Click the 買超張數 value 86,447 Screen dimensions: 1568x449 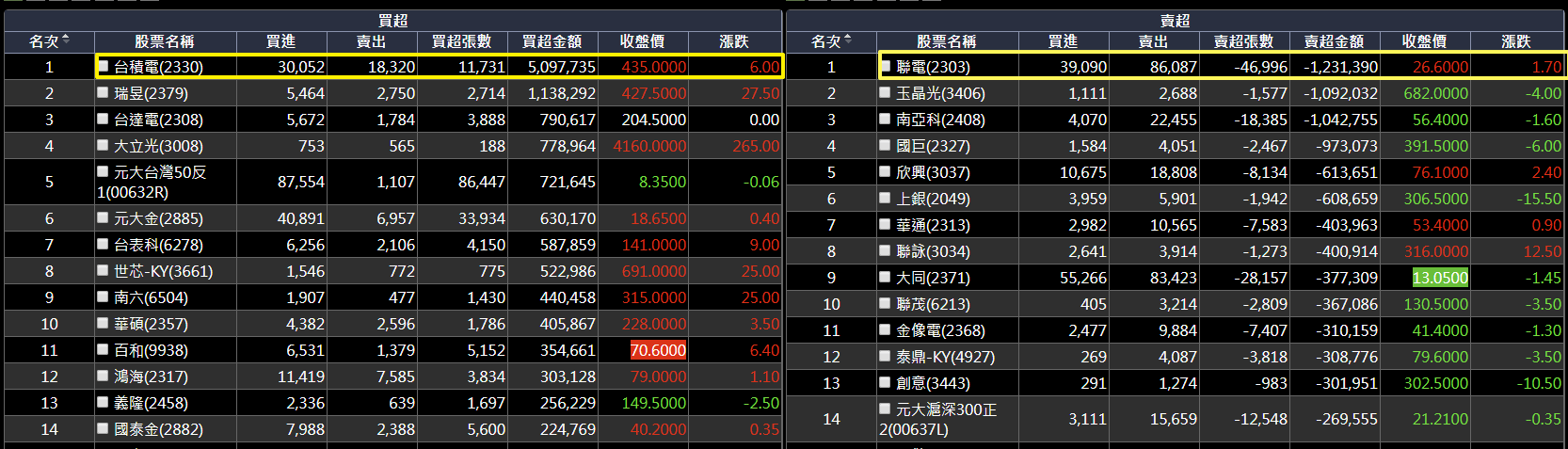(482, 182)
